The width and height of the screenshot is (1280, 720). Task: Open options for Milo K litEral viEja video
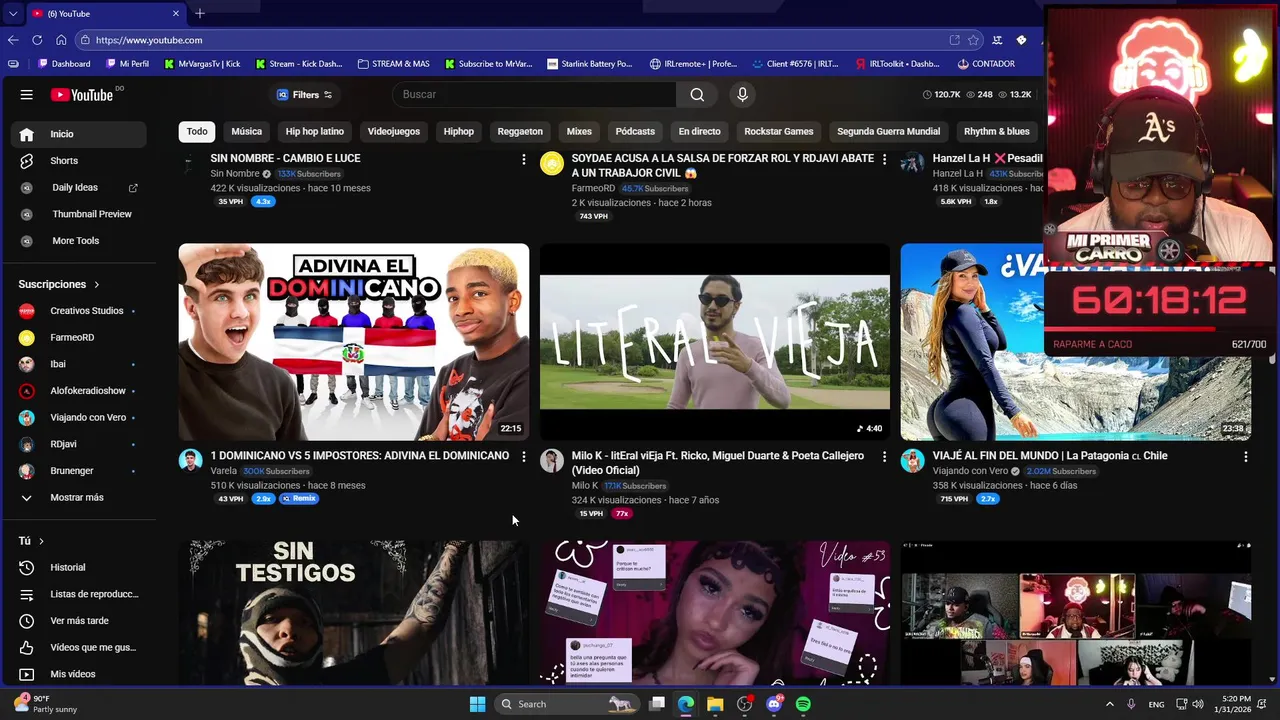[x=884, y=456]
